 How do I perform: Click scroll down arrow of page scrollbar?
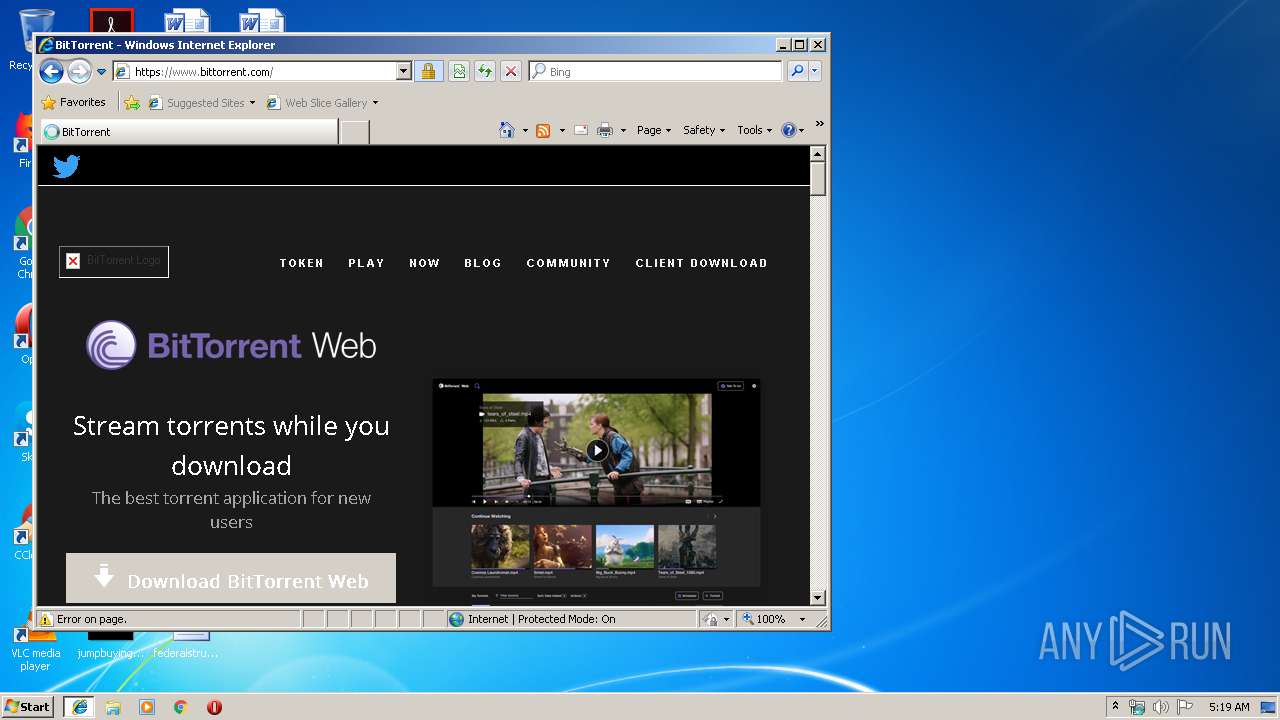[817, 597]
